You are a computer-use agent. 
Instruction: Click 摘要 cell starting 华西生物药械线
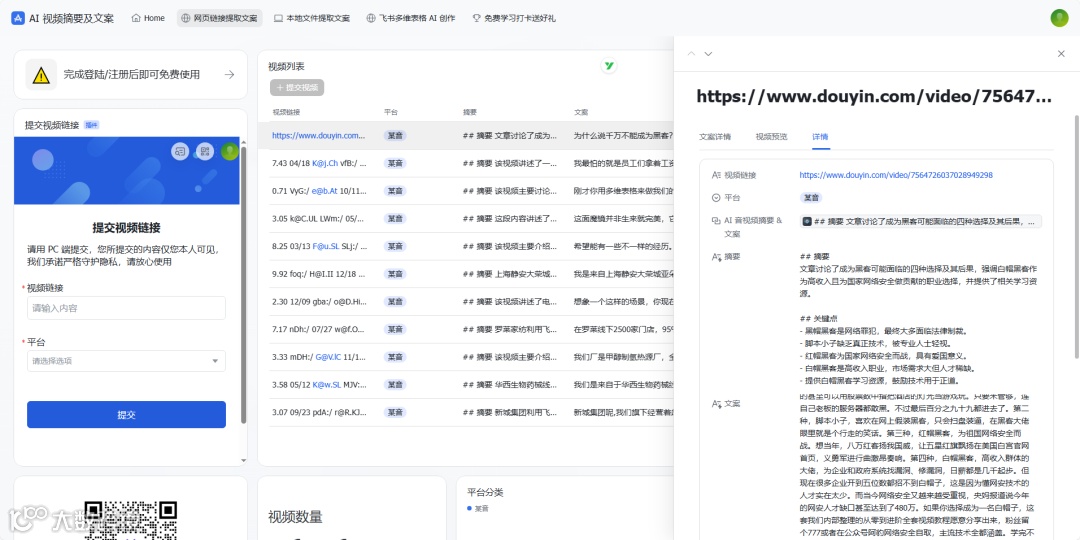pos(510,384)
